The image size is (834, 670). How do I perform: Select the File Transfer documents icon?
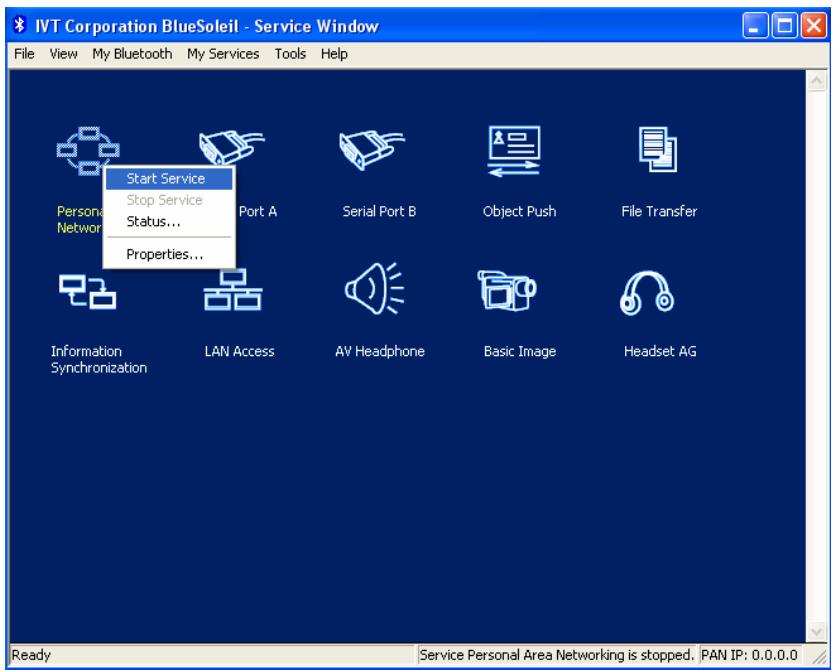point(658,149)
